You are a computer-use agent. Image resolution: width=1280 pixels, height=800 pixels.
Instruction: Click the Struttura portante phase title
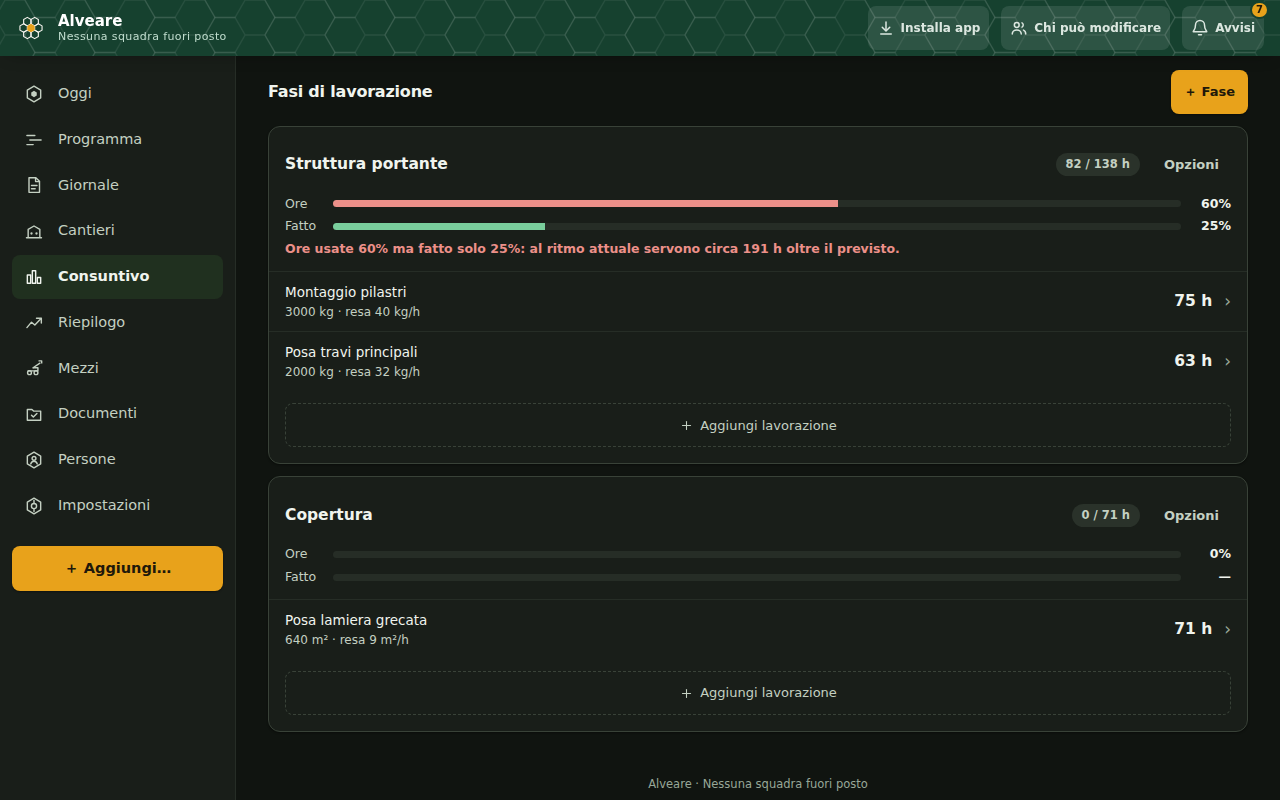pos(366,164)
